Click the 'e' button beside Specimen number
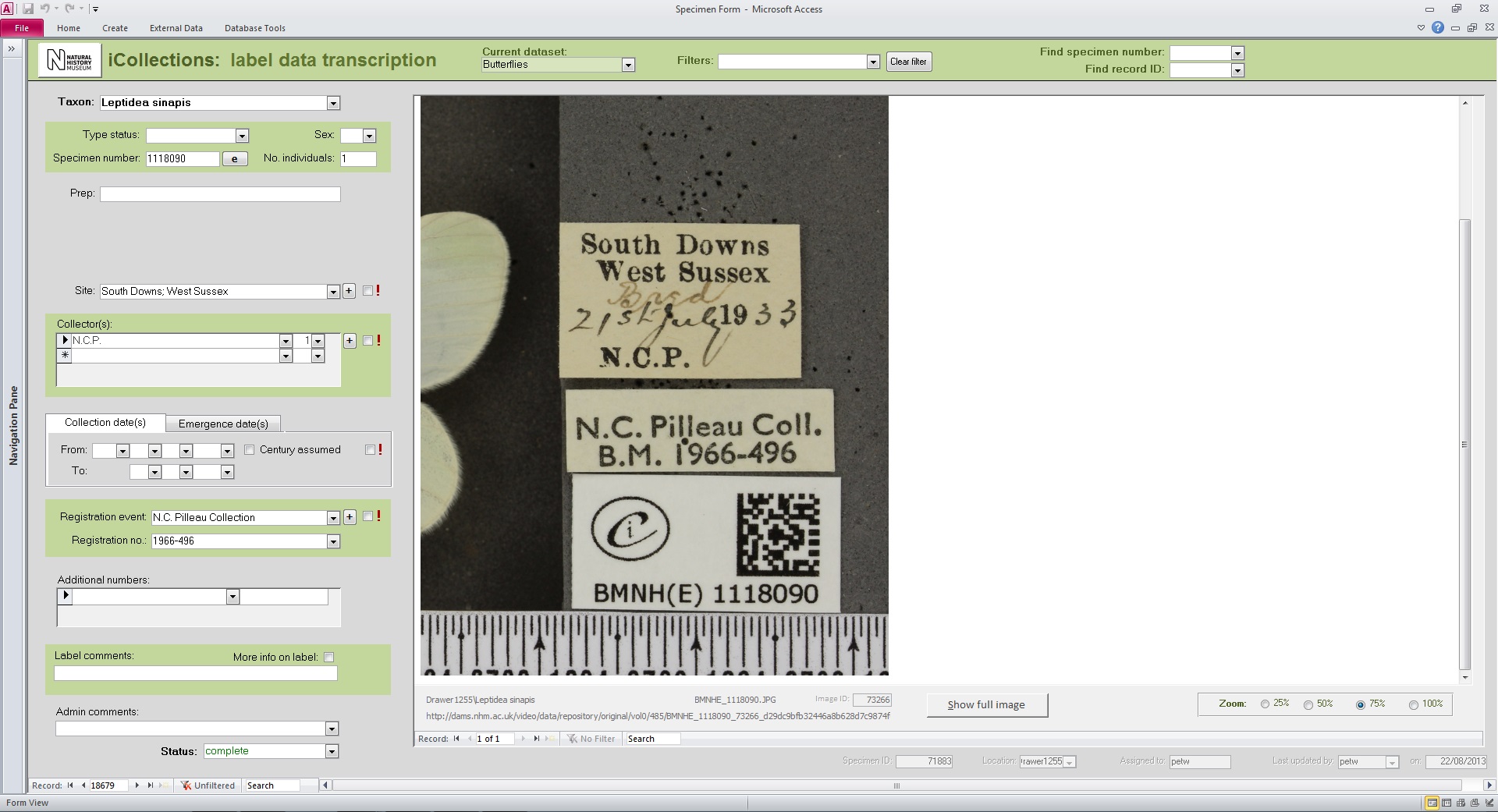This screenshot has height=812, width=1498. click(x=235, y=158)
